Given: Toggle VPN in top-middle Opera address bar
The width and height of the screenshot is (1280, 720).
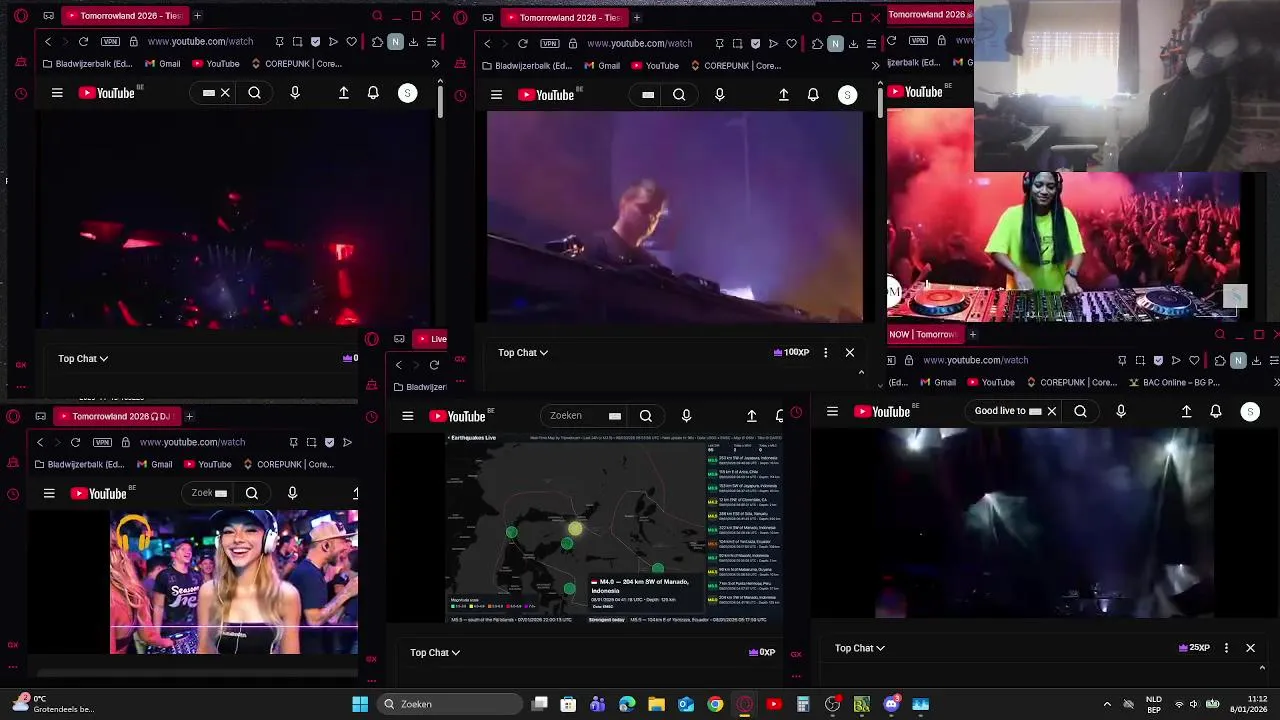Looking at the screenshot, I should [550, 44].
